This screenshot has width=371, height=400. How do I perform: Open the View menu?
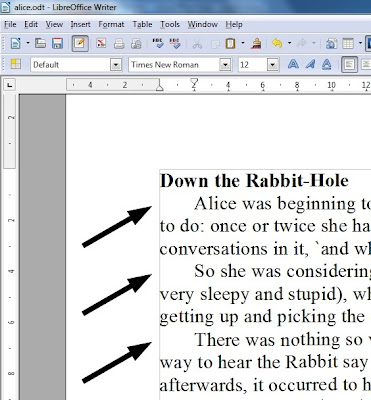click(x=54, y=24)
